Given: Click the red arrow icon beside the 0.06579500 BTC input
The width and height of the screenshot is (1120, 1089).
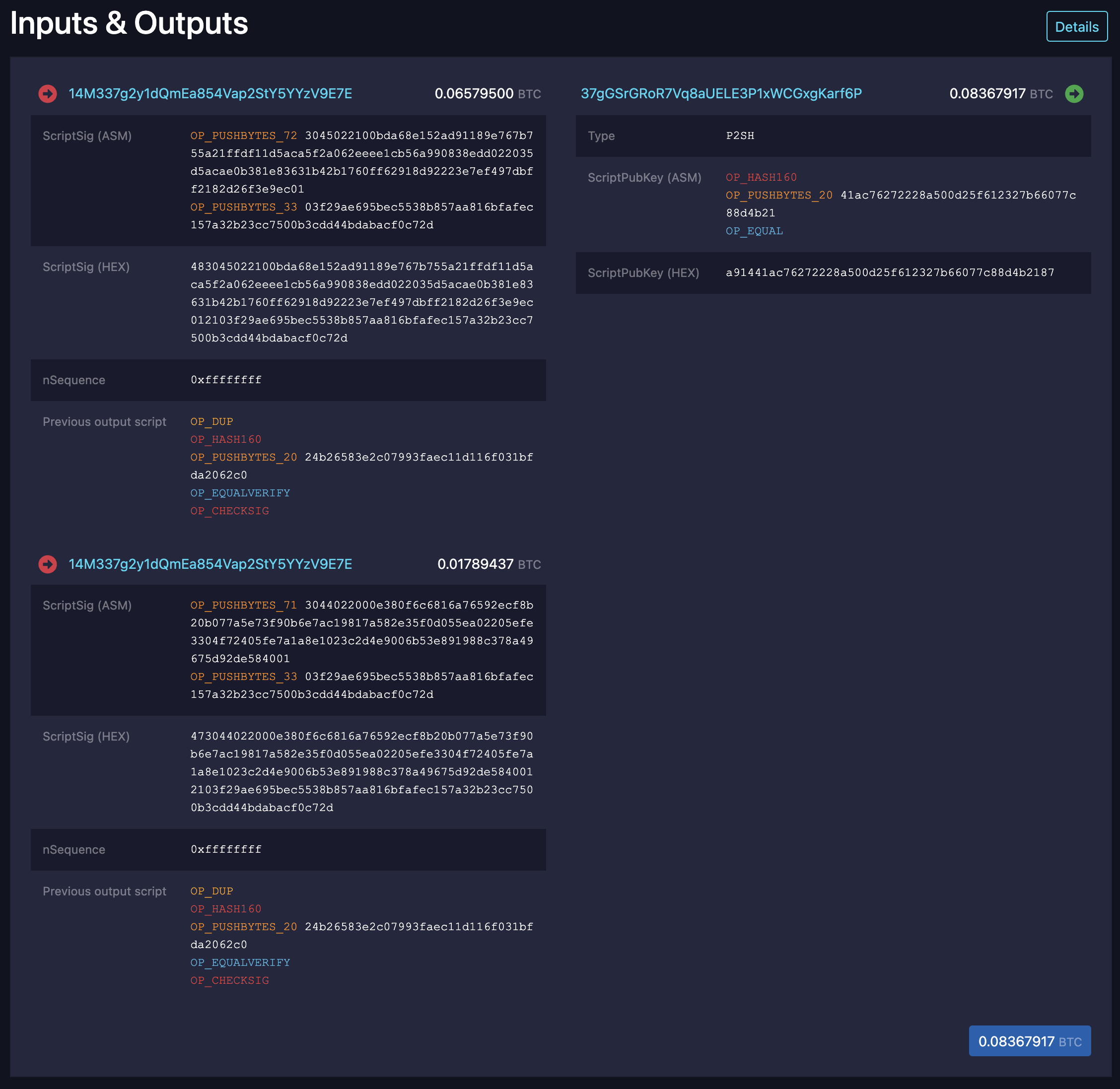Looking at the screenshot, I should point(48,94).
